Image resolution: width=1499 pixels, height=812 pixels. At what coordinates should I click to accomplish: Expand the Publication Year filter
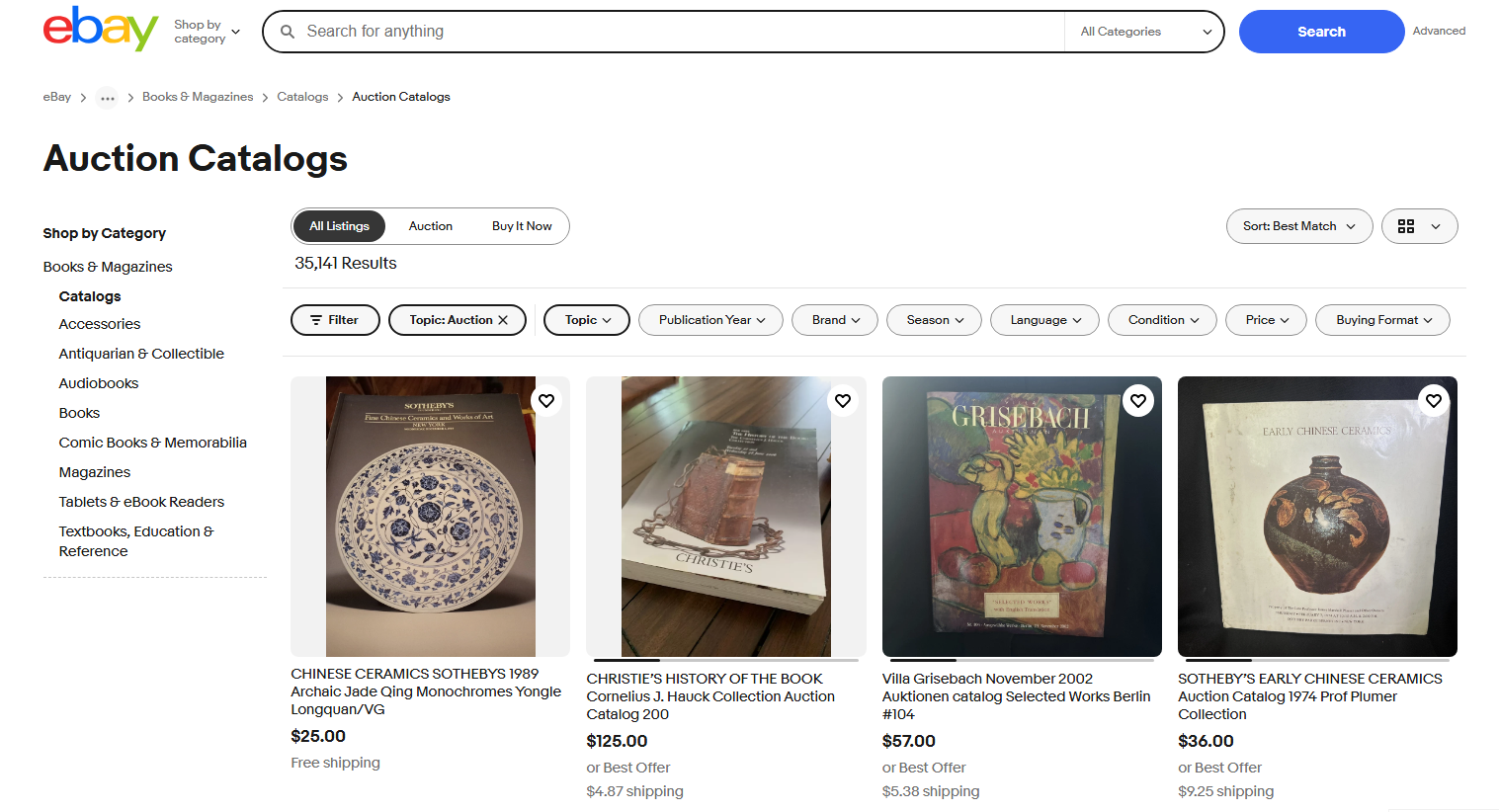coord(710,320)
